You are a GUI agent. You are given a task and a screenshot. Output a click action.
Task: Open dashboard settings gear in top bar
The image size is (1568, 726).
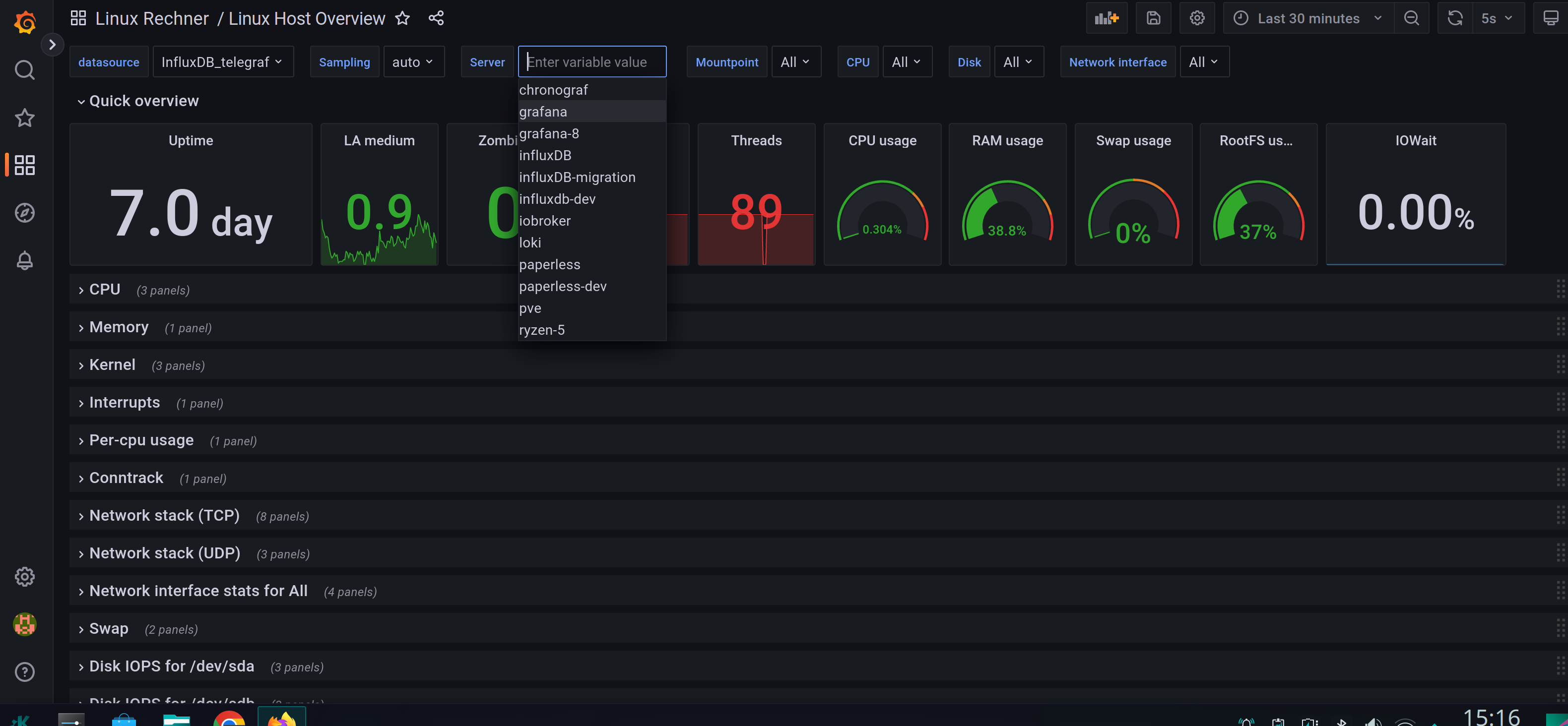point(1197,18)
